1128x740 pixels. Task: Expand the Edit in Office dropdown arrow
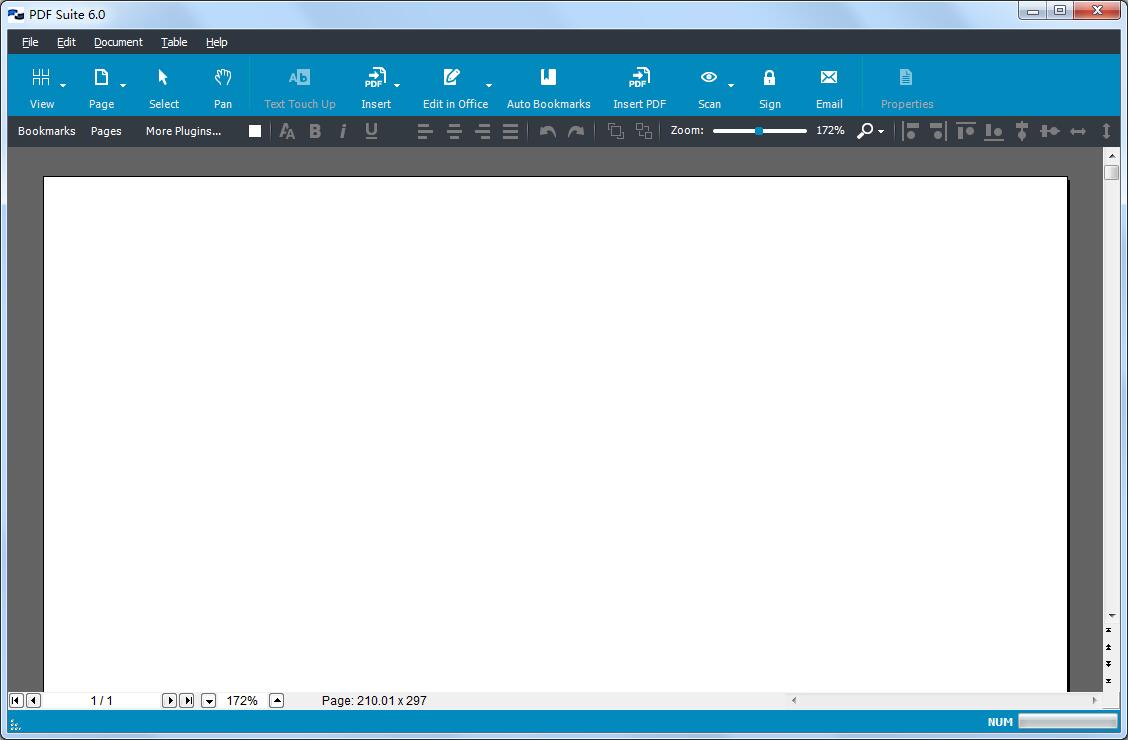tap(488, 86)
